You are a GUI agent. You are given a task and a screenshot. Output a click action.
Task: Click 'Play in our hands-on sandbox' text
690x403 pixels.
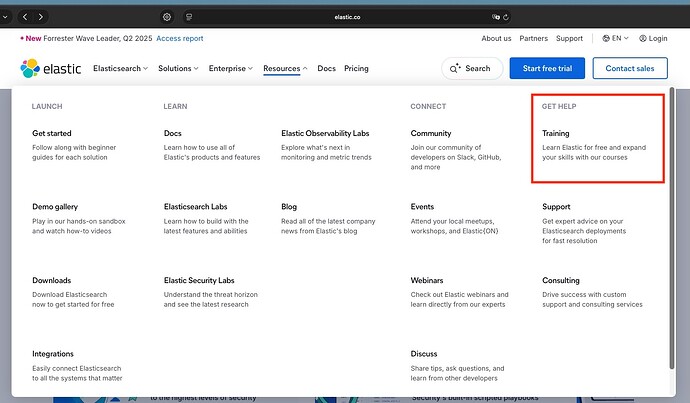[79, 221]
